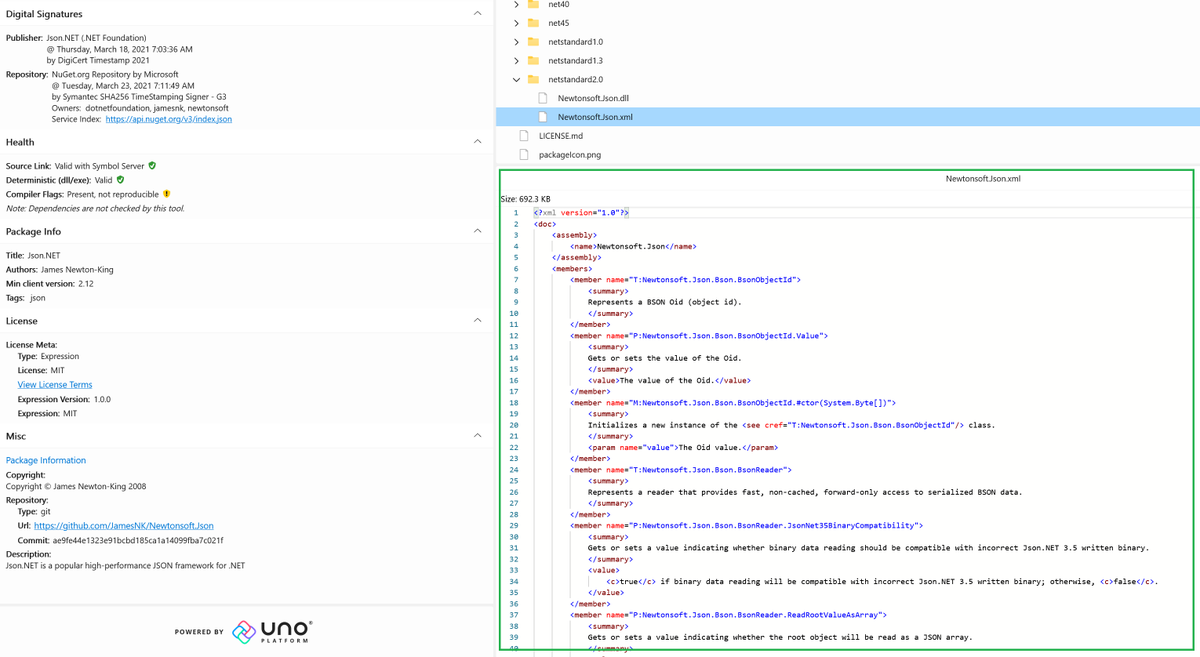
Task: Click the Expression Version 1.0.0 text
Action: point(64,399)
